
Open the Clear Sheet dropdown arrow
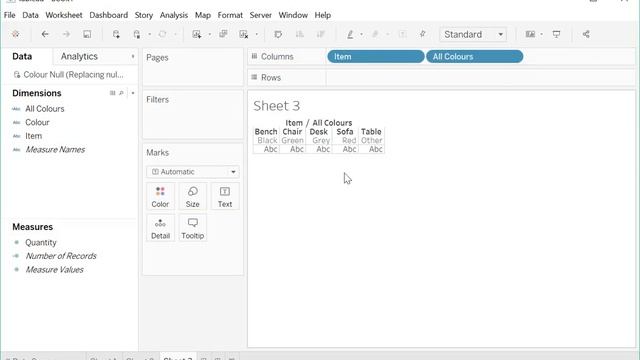coord(257,34)
